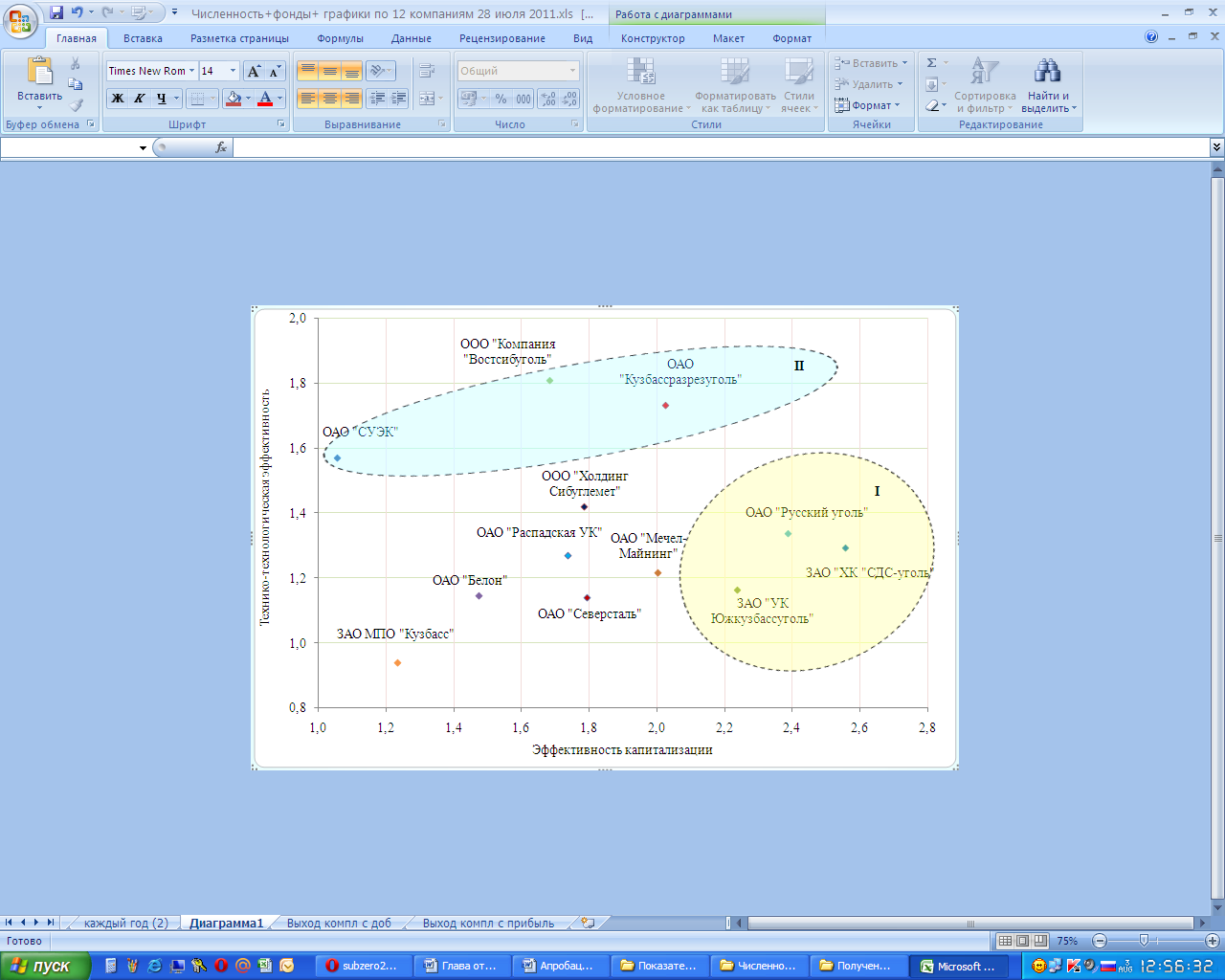This screenshot has height=980, width=1225.
Task: Toggle bold (Ж) formatting
Action: click(118, 98)
